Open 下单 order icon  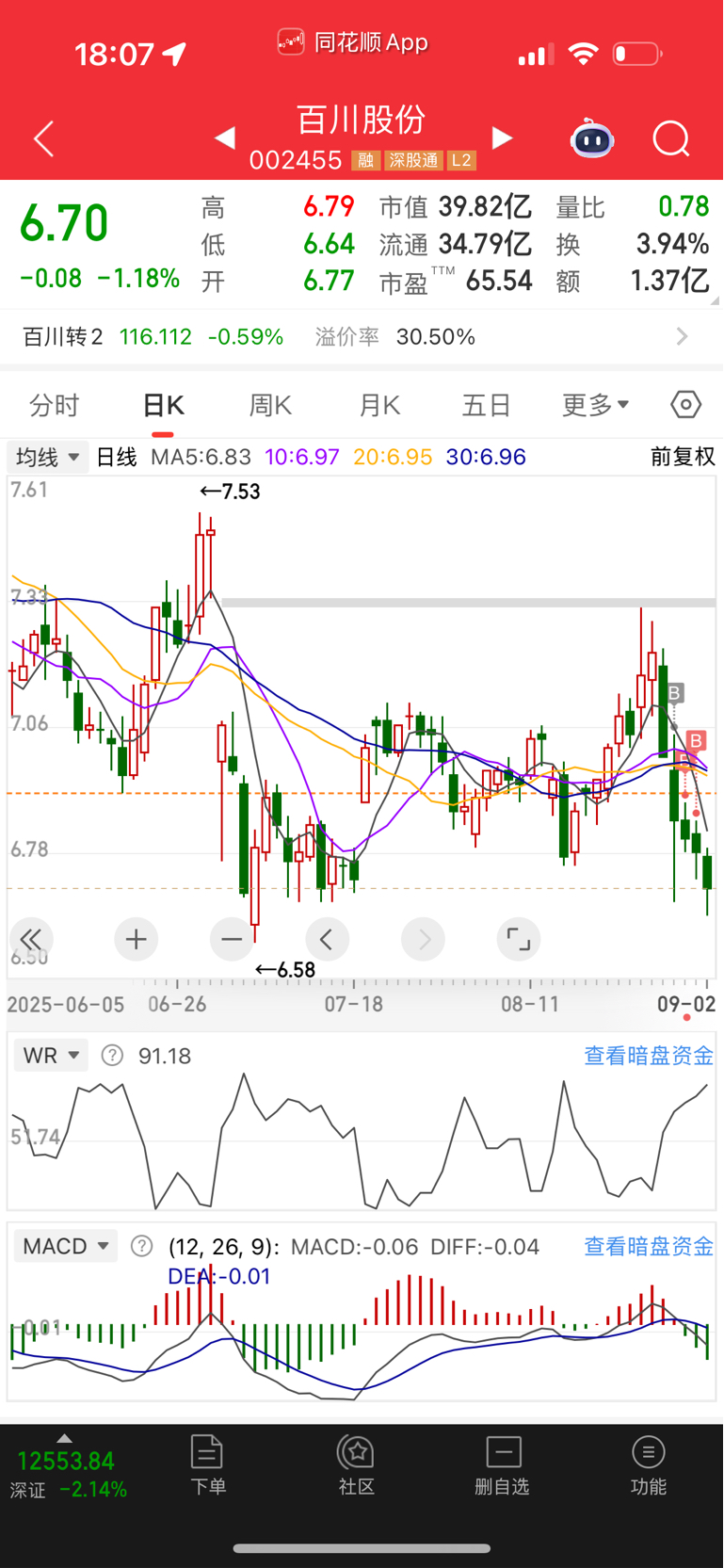click(207, 1465)
